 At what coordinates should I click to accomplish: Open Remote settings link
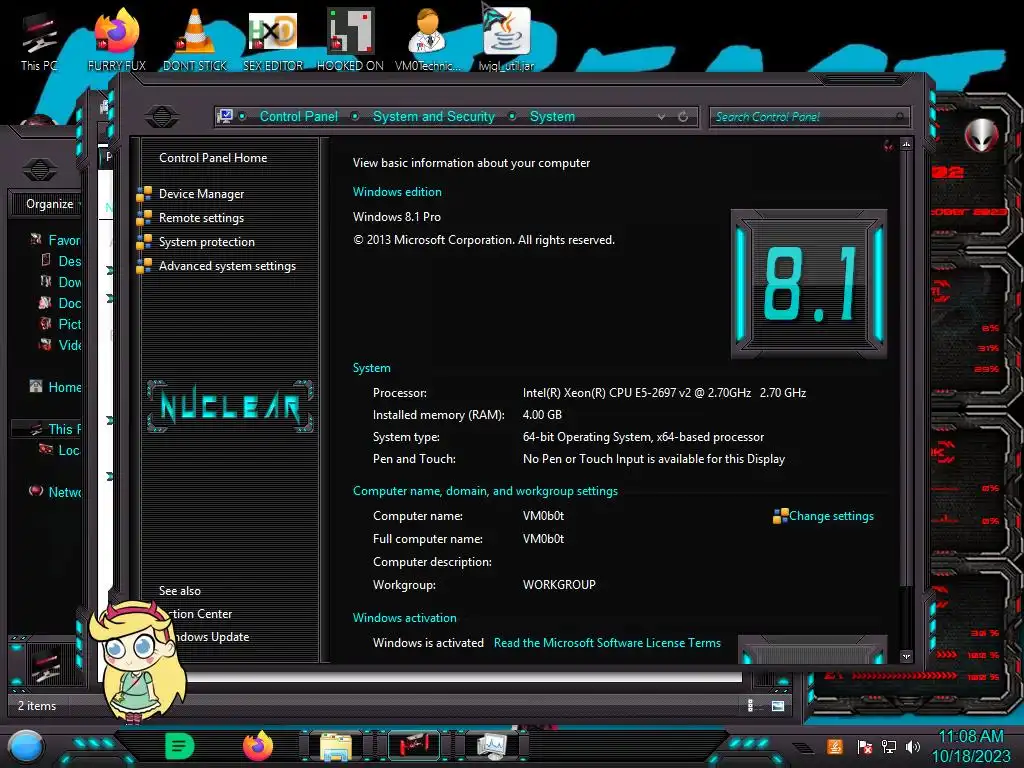point(201,218)
